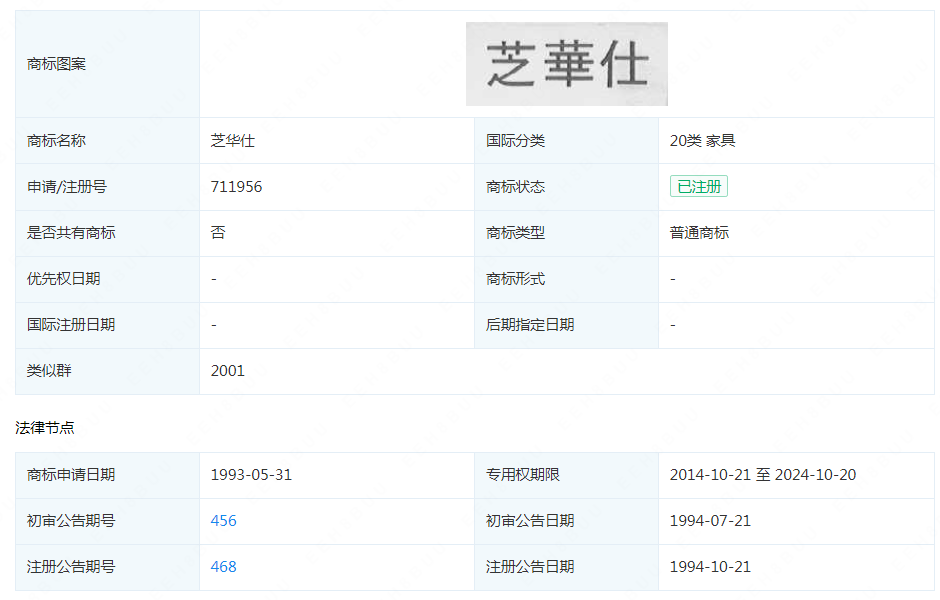Open the preliminary announcement issue 456 link

point(224,520)
